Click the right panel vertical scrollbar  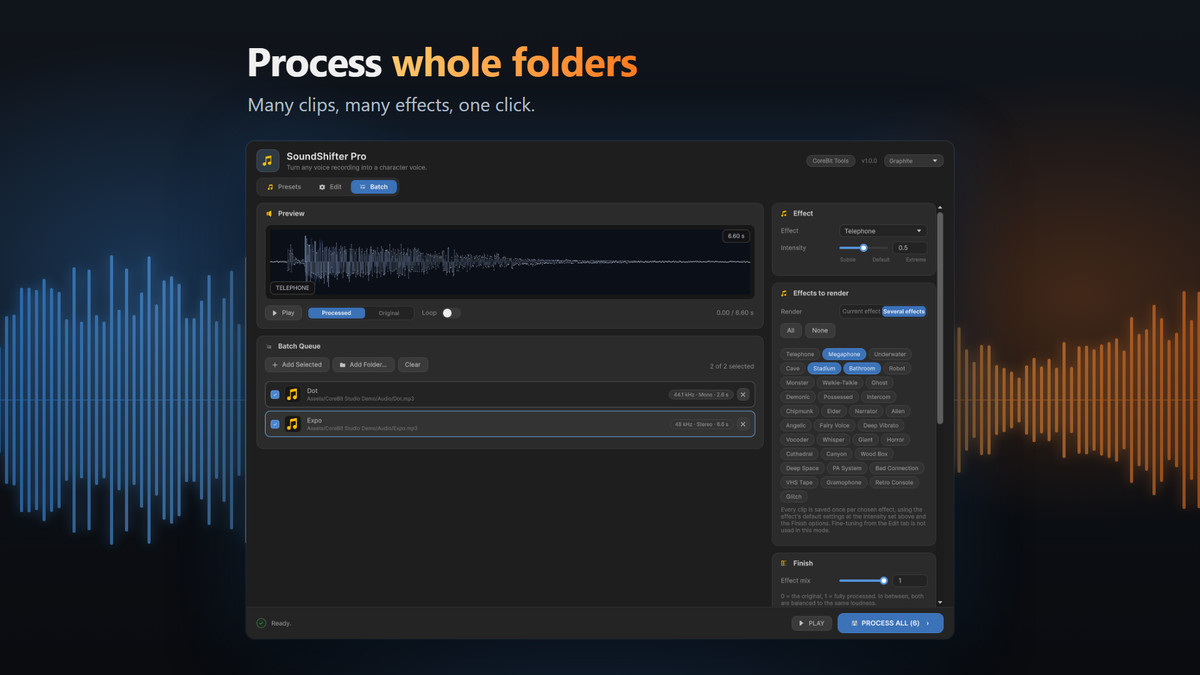939,316
